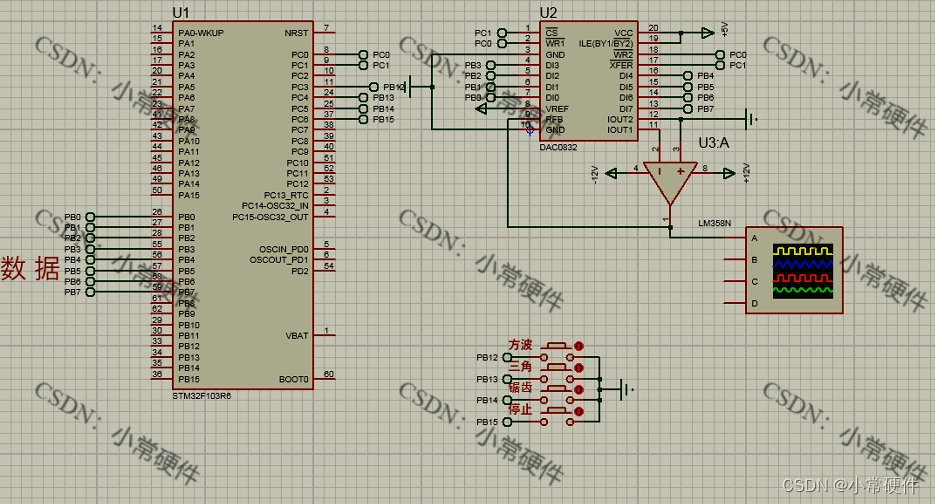Viewport: 935px width, 504px height.
Task: Select the DAC0832 part name text
Action: tap(558, 147)
